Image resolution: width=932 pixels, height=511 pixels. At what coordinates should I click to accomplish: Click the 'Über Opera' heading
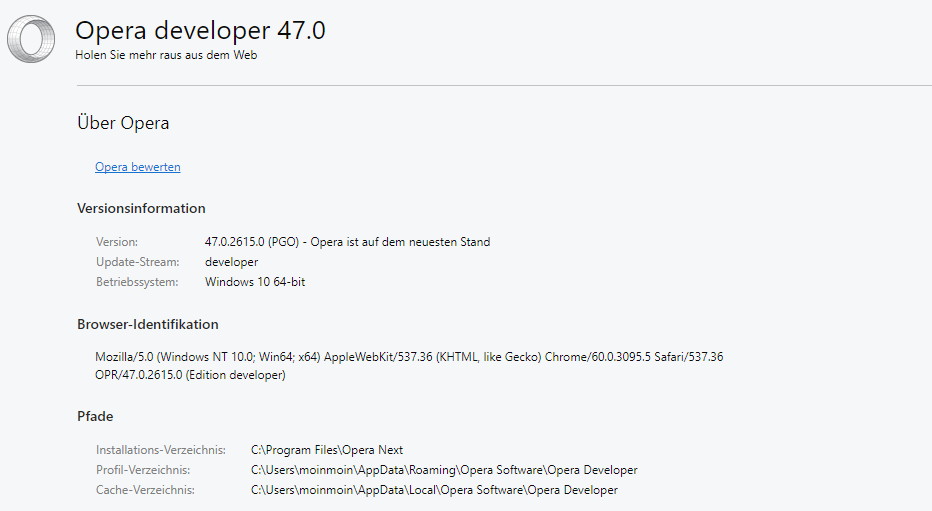(x=123, y=123)
